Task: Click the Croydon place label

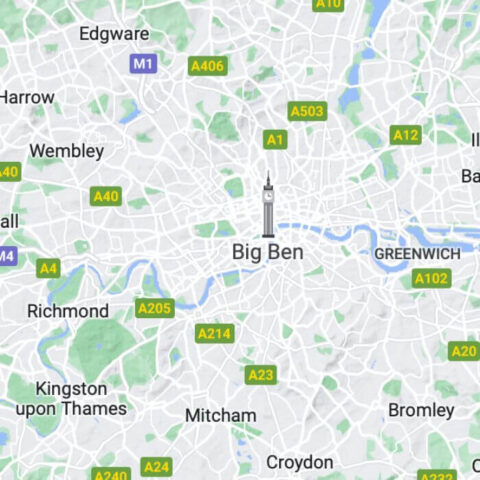Action: [300, 463]
